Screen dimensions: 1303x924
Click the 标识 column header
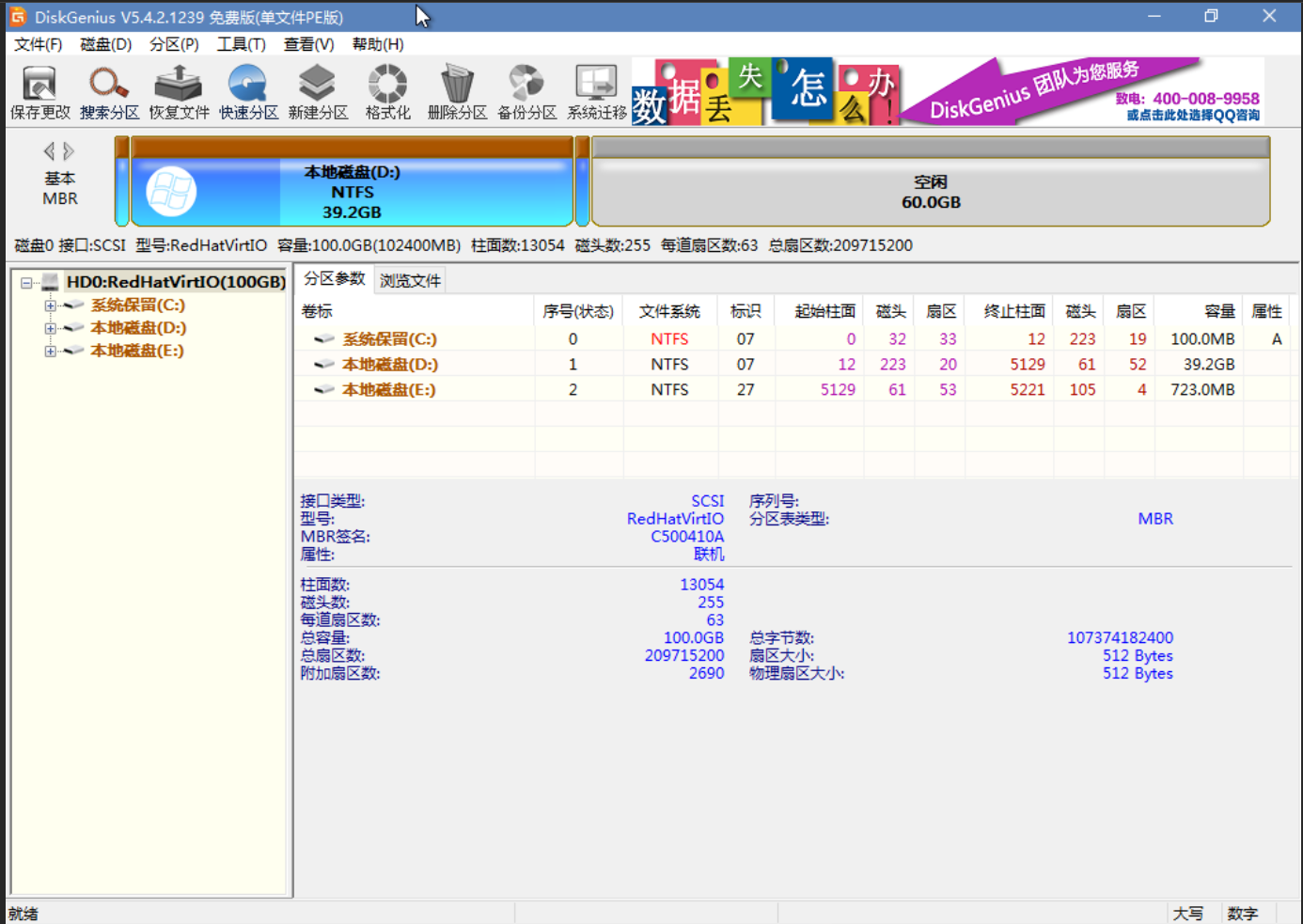tap(746, 311)
